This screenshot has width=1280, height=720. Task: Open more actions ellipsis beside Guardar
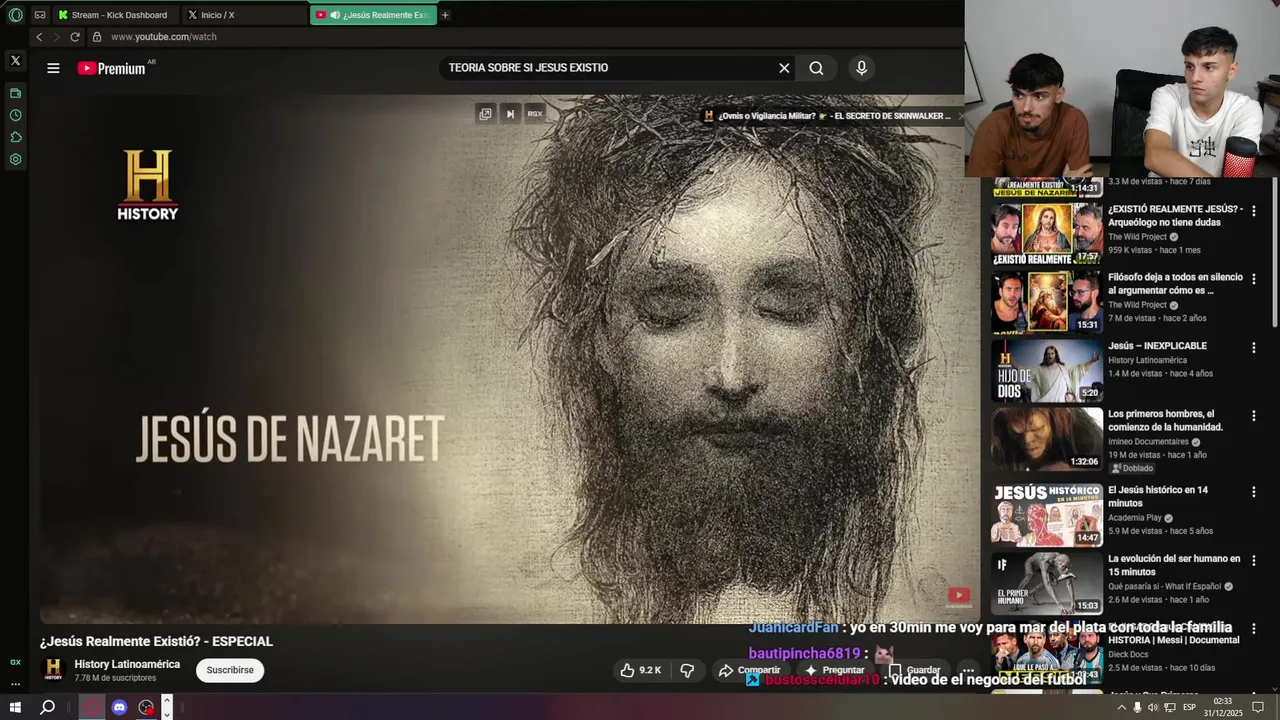click(967, 670)
